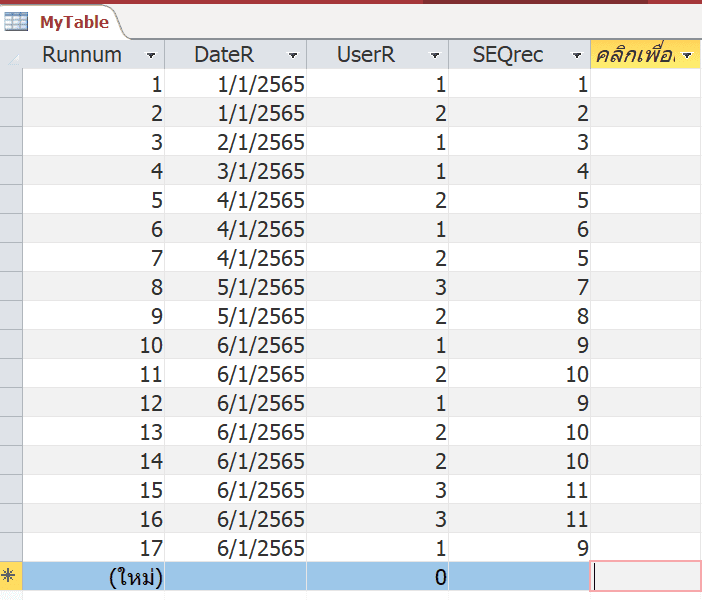
Task: Click the SEQrec cell of Runnum 15
Action: [519, 490]
